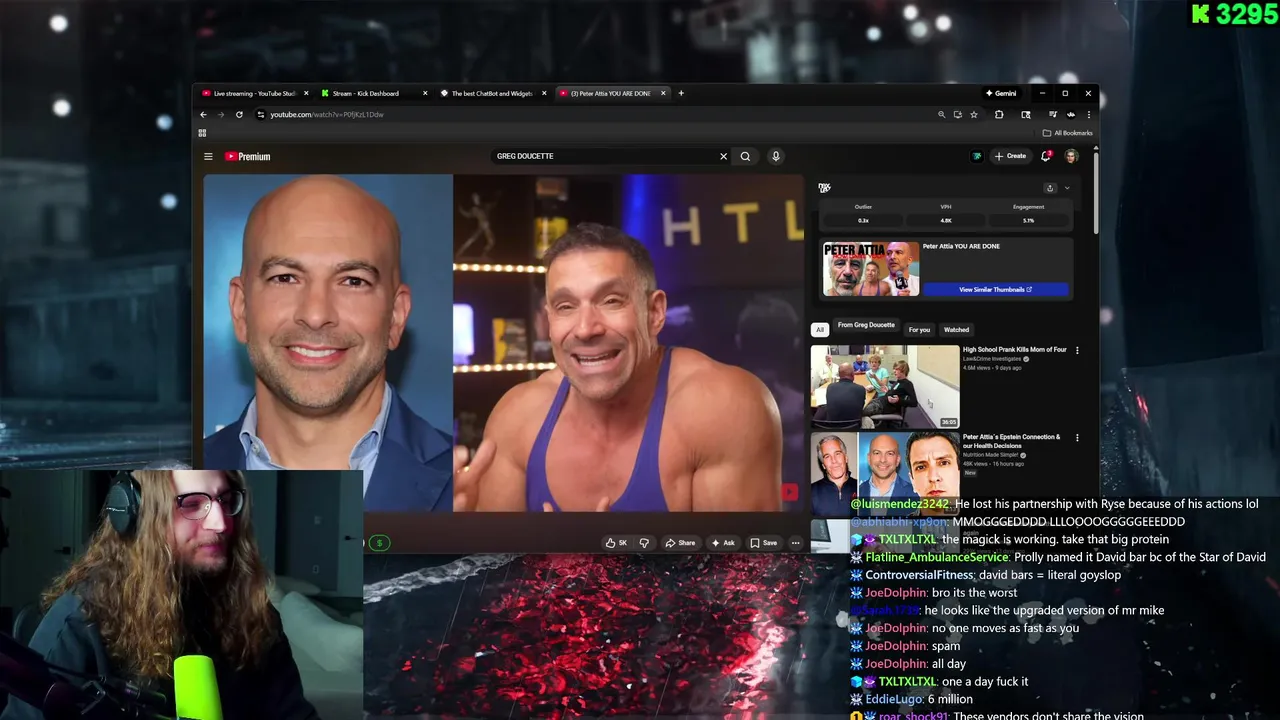Click the Ask button under the video
This screenshot has height=720, width=1280.
coord(723,543)
